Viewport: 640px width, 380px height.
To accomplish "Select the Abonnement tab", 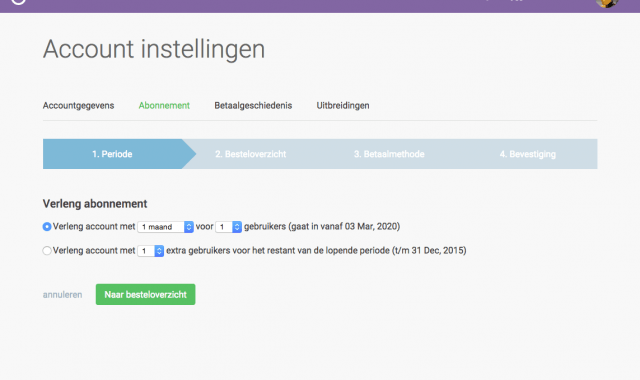I will [x=164, y=106].
